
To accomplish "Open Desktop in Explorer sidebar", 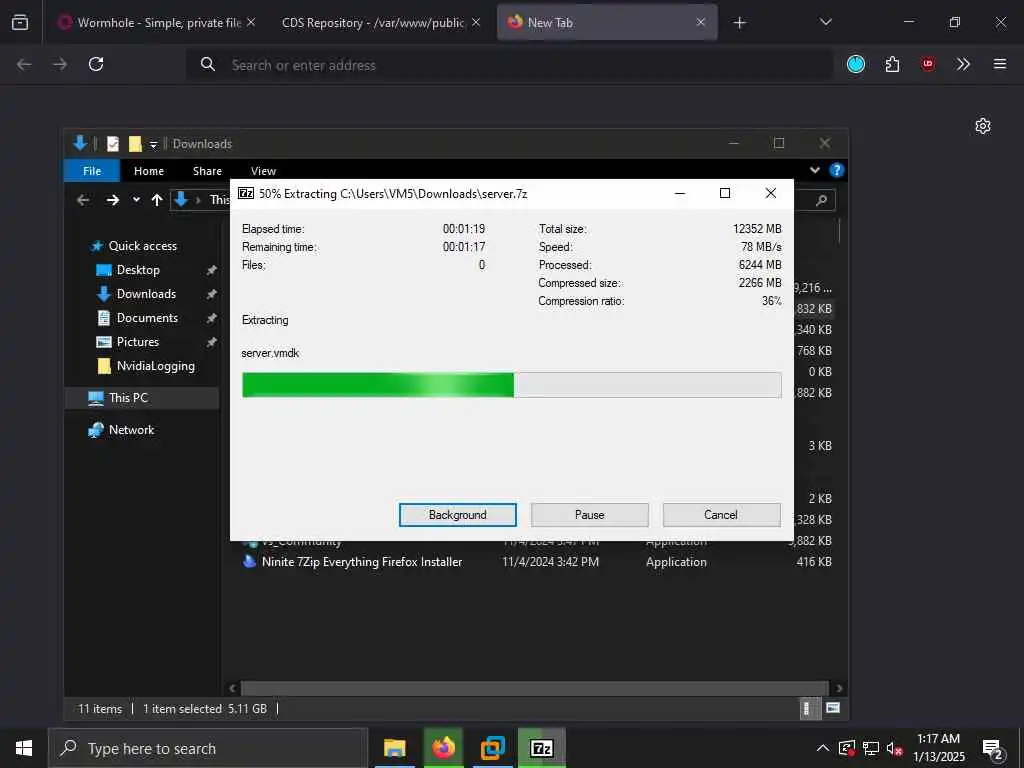I will tap(138, 270).
